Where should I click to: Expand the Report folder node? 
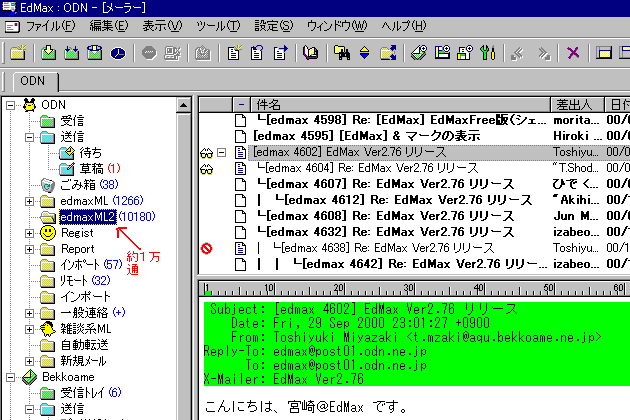click(x=29, y=249)
